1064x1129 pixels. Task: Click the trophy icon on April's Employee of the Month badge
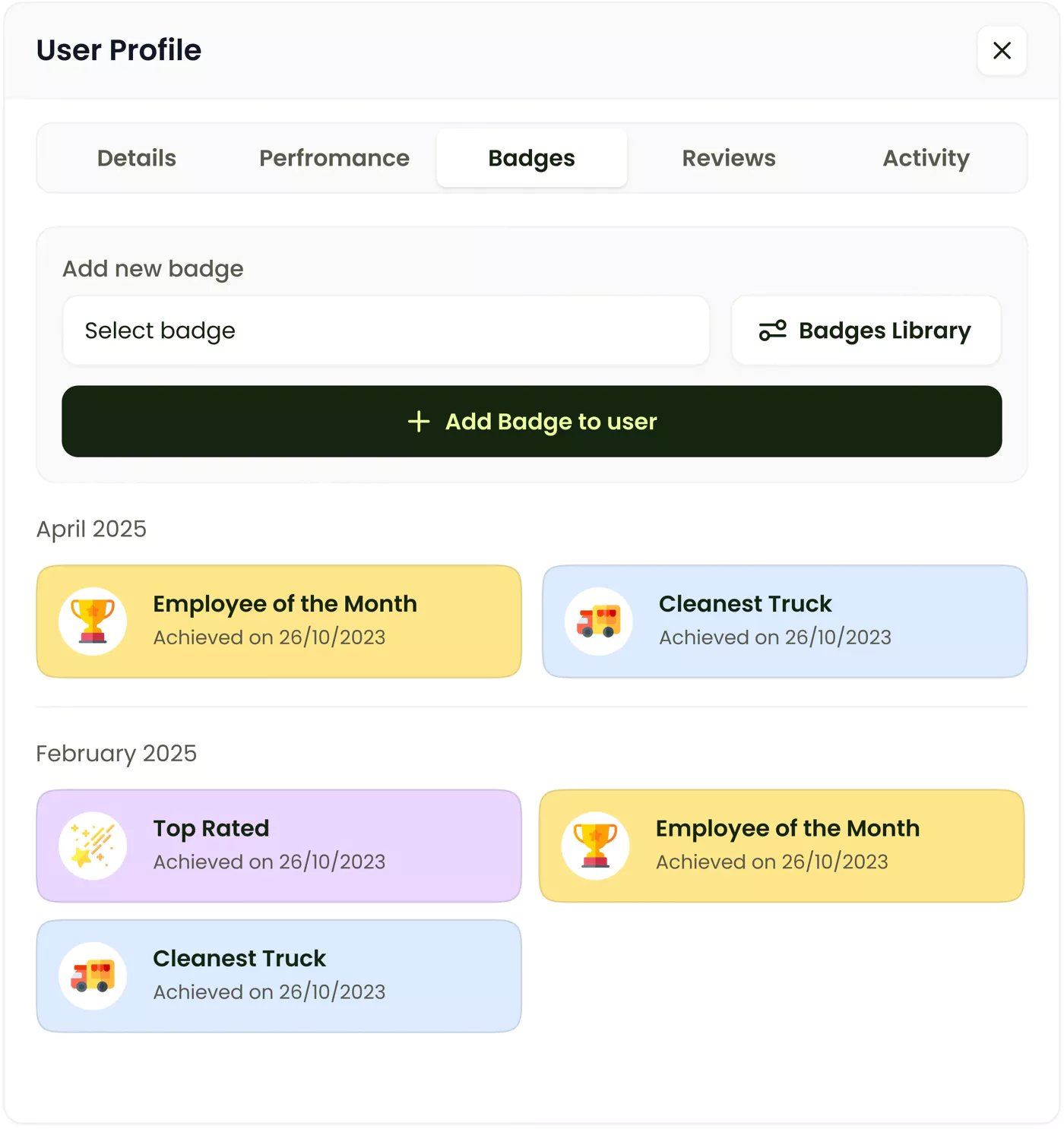point(92,621)
